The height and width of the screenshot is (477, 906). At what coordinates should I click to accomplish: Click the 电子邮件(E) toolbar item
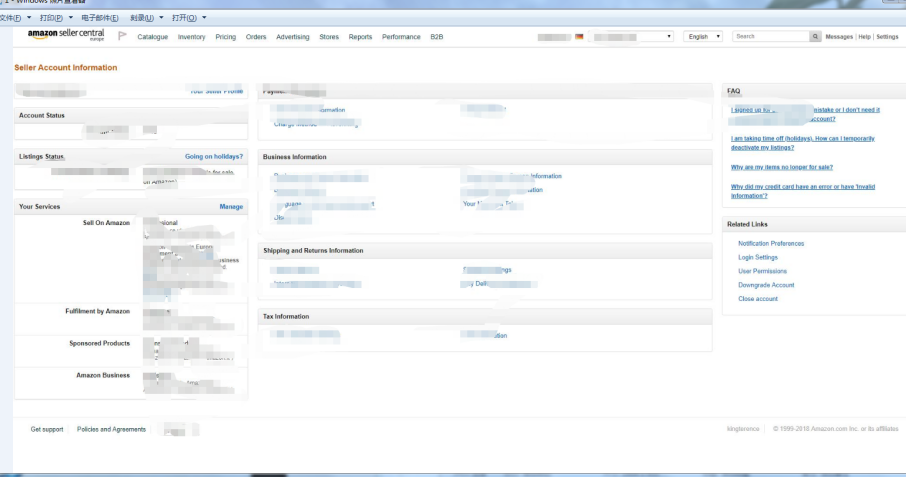click(100, 18)
